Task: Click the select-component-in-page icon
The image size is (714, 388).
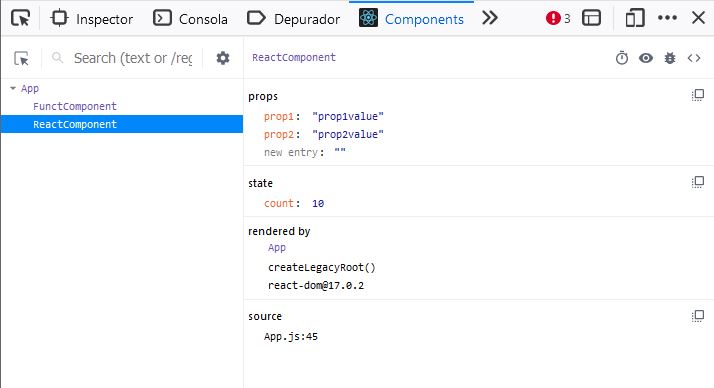Action: tap(21, 58)
